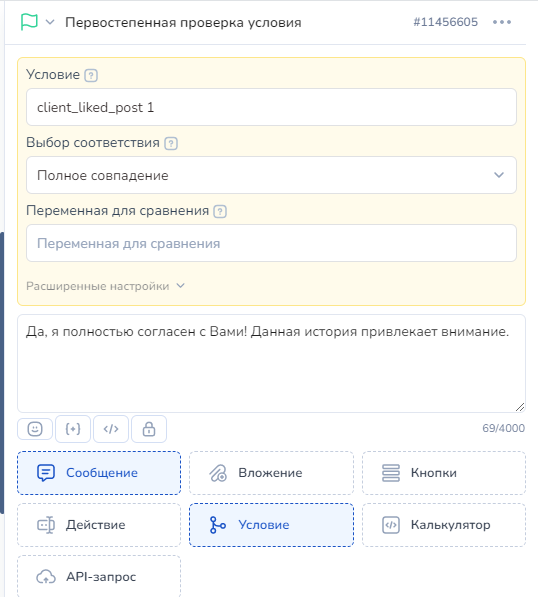The width and height of the screenshot is (538, 597).
Task: Click the code tag formatting icon
Action: tap(111, 429)
